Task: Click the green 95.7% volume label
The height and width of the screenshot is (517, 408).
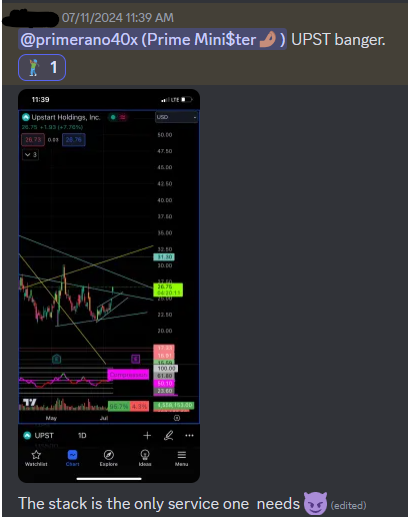Action: coord(119,406)
